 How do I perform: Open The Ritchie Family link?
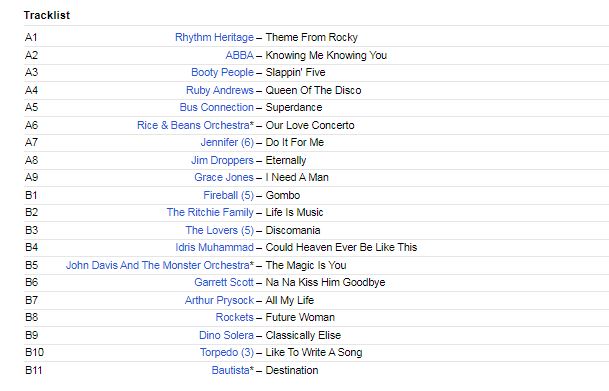click(210, 212)
